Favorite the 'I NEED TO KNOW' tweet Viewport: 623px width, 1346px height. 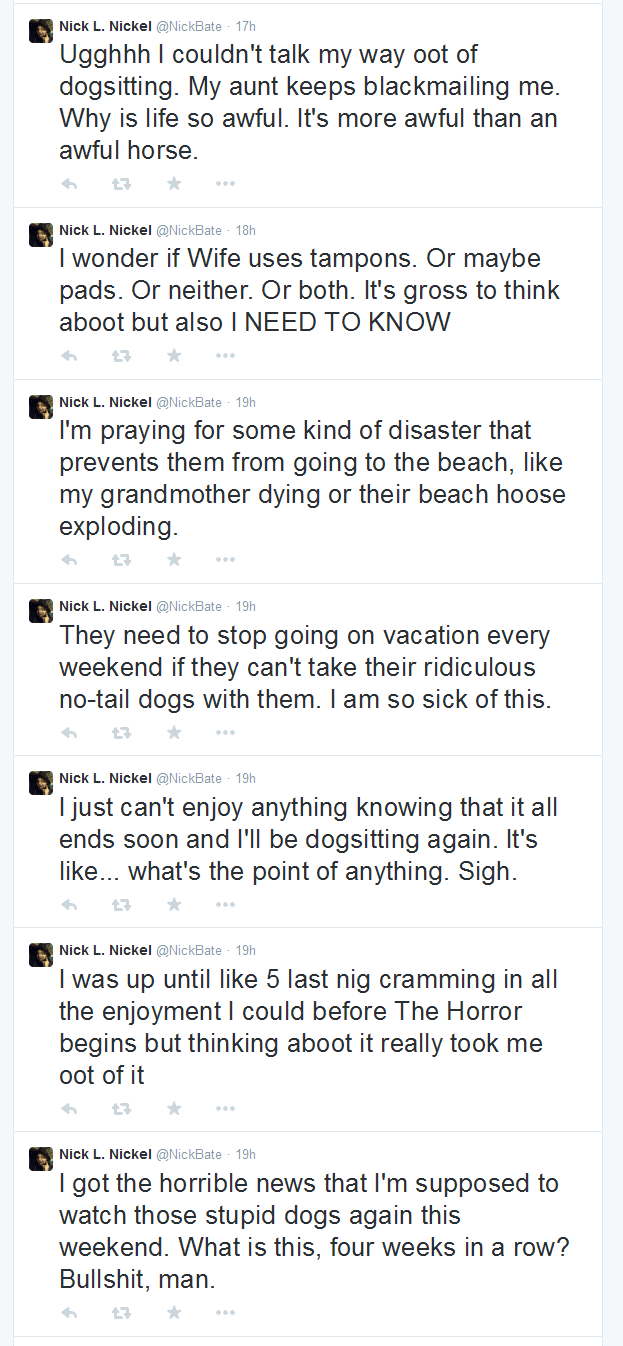tap(174, 356)
